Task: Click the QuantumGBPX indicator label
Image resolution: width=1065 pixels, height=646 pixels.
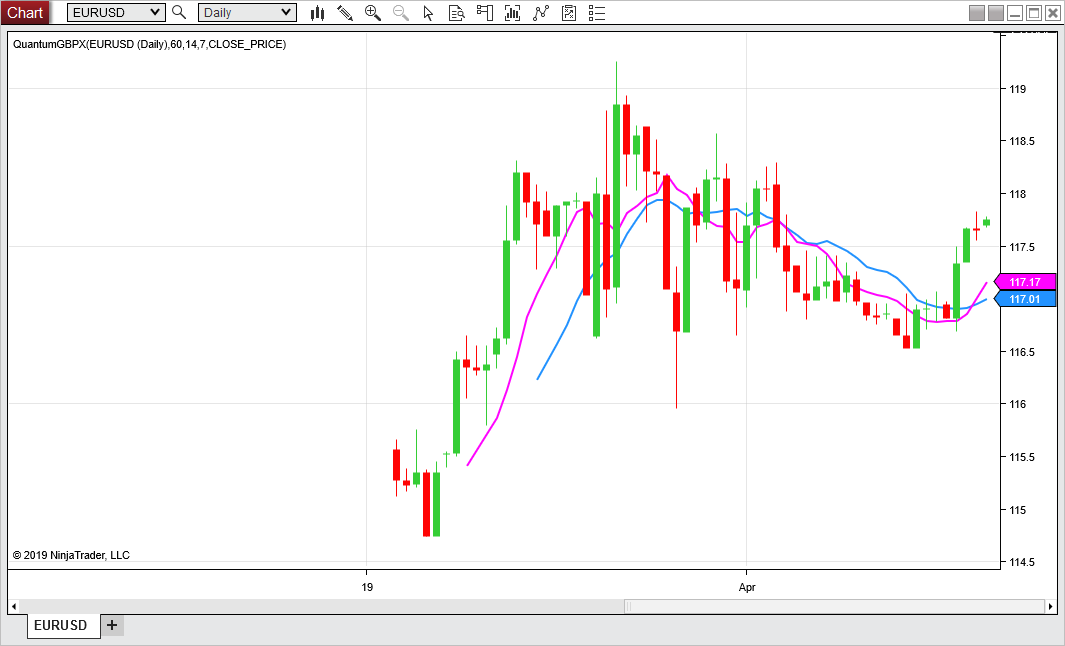Action: click(x=149, y=44)
